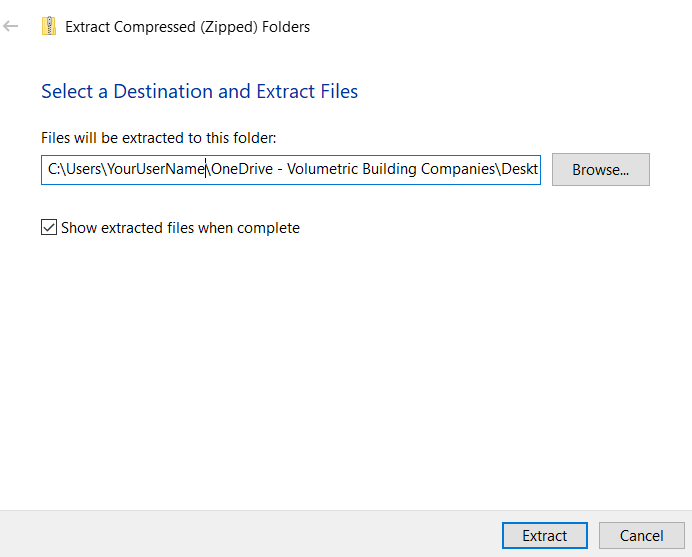Screen dimensions: 692x557
Task: Click "YourUserName" in the destination path
Action: click(x=156, y=170)
